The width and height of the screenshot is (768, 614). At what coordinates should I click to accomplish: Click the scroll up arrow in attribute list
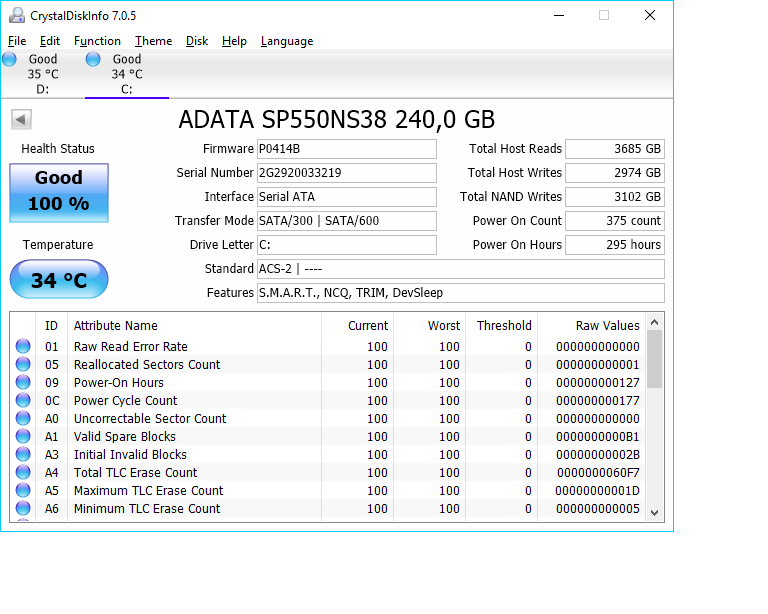click(654, 322)
